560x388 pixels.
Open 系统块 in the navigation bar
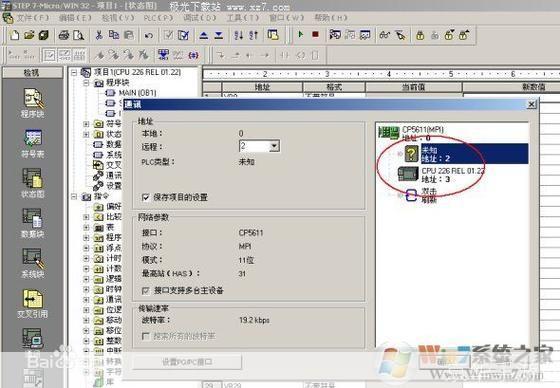32,263
